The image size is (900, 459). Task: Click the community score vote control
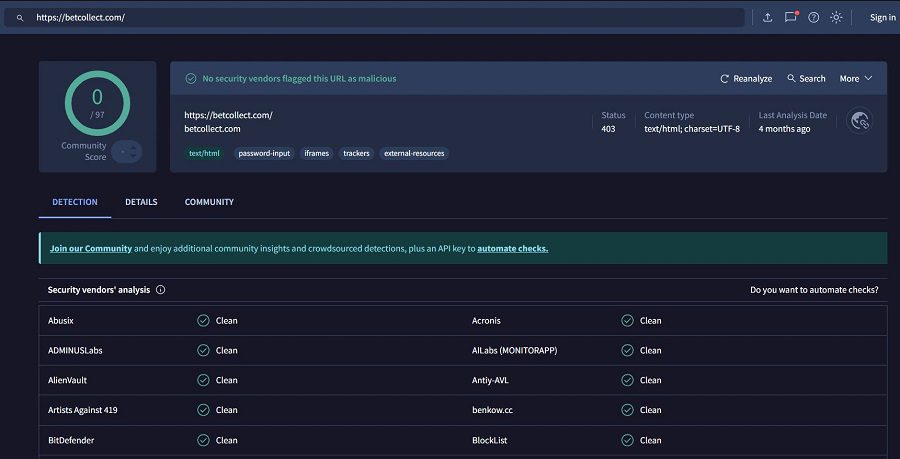pos(127,152)
